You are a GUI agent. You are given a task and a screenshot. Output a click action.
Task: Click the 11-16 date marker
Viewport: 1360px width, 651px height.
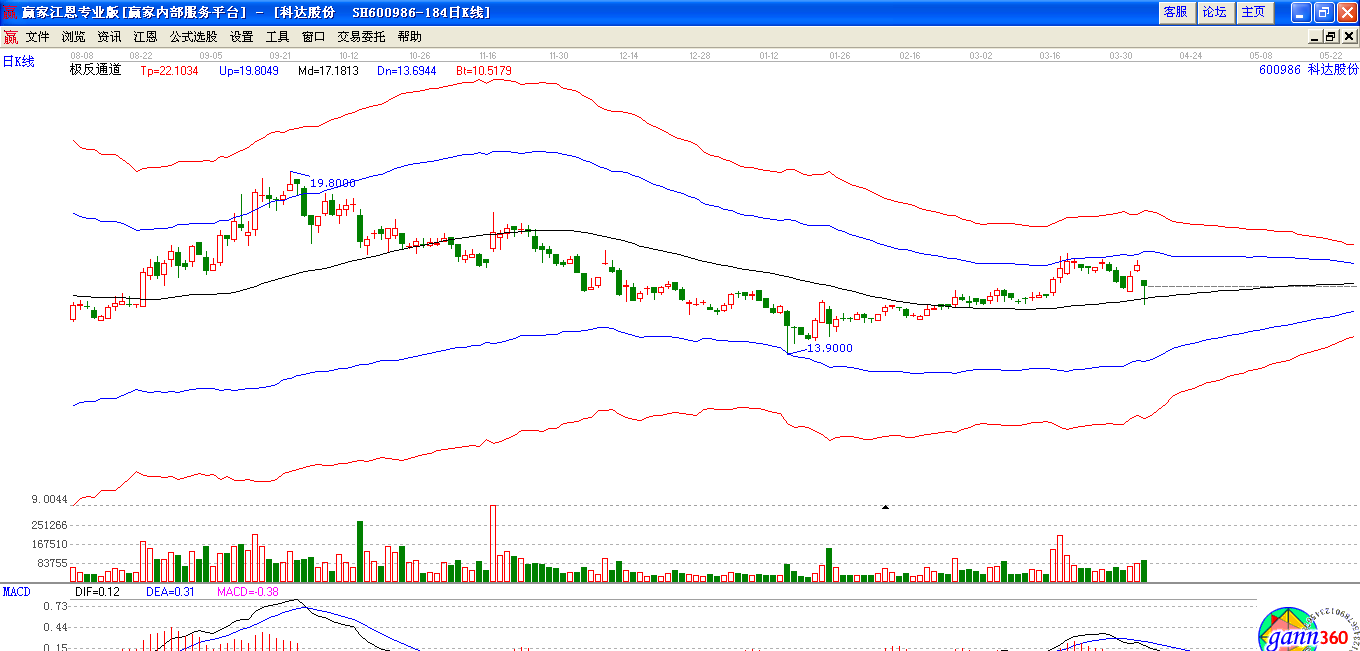(489, 56)
